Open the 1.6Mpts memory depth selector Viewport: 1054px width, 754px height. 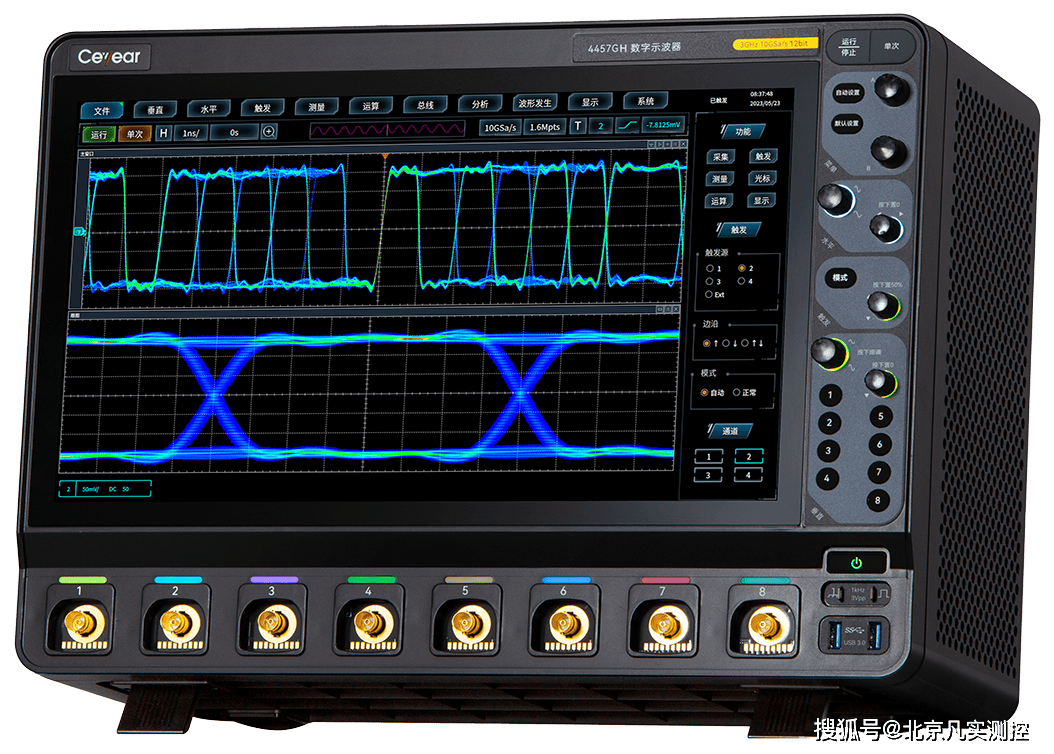pyautogui.click(x=545, y=127)
